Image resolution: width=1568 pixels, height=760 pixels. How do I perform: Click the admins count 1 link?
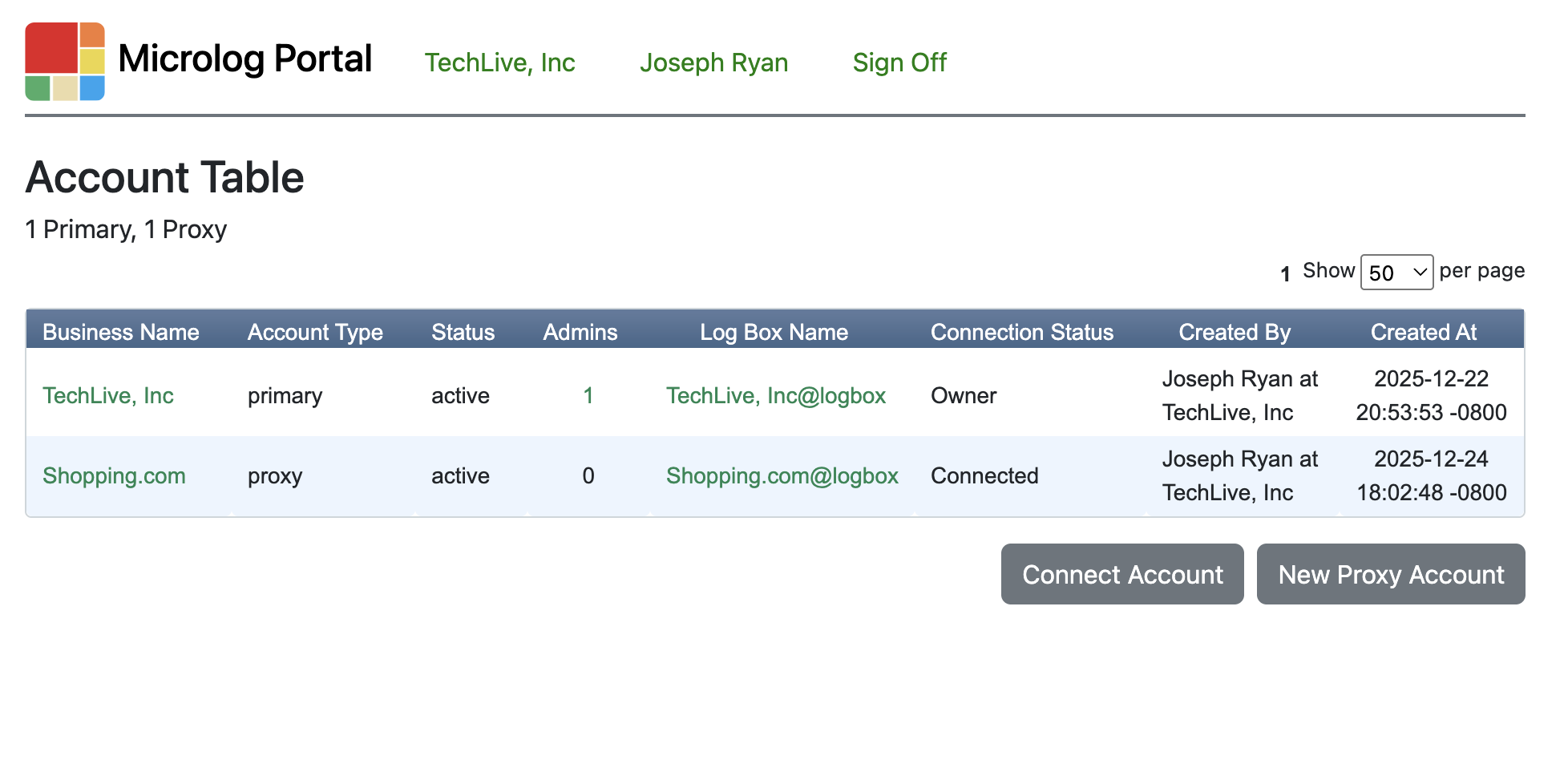[x=588, y=395]
